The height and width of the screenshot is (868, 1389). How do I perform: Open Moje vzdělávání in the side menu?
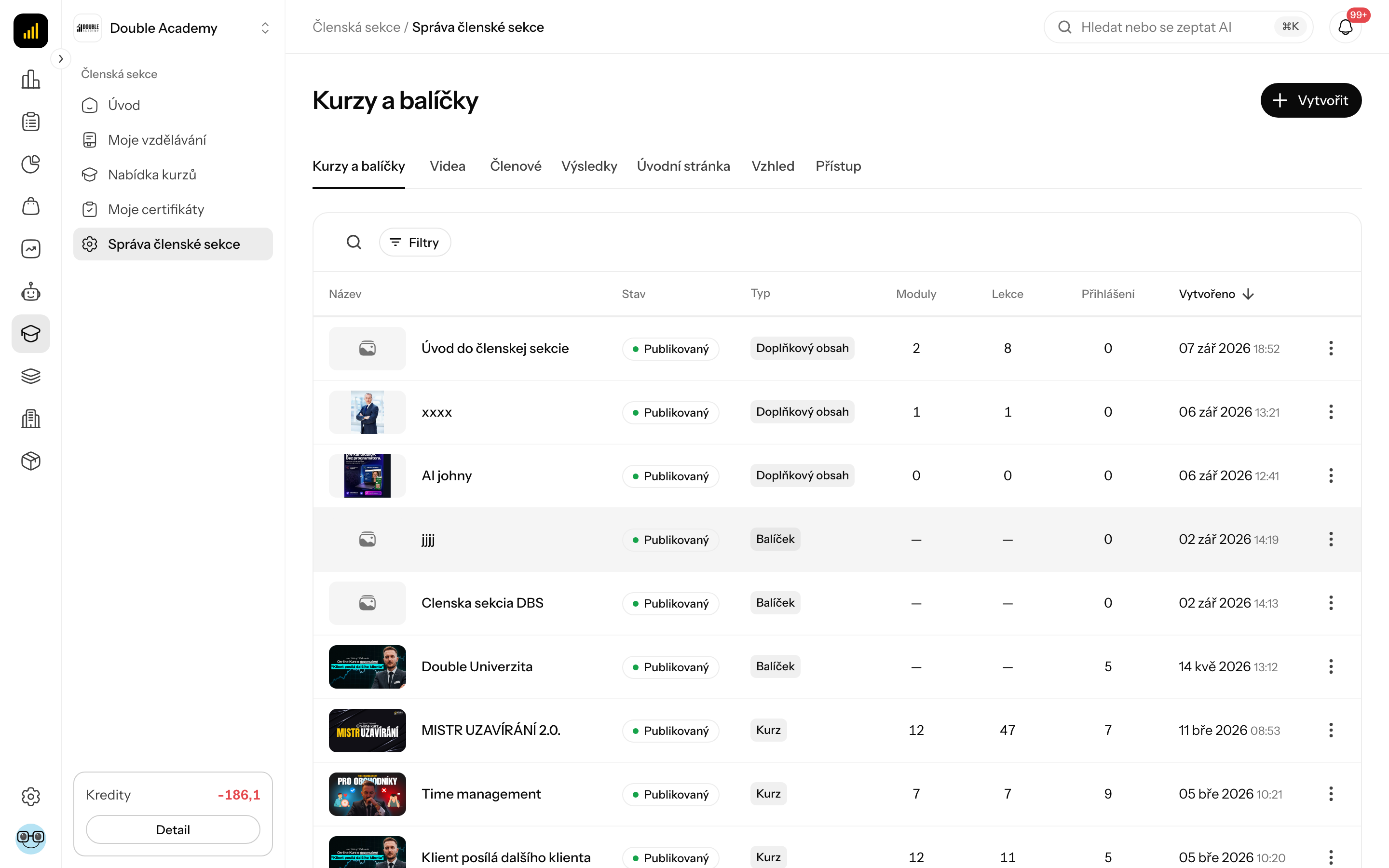[x=173, y=140]
